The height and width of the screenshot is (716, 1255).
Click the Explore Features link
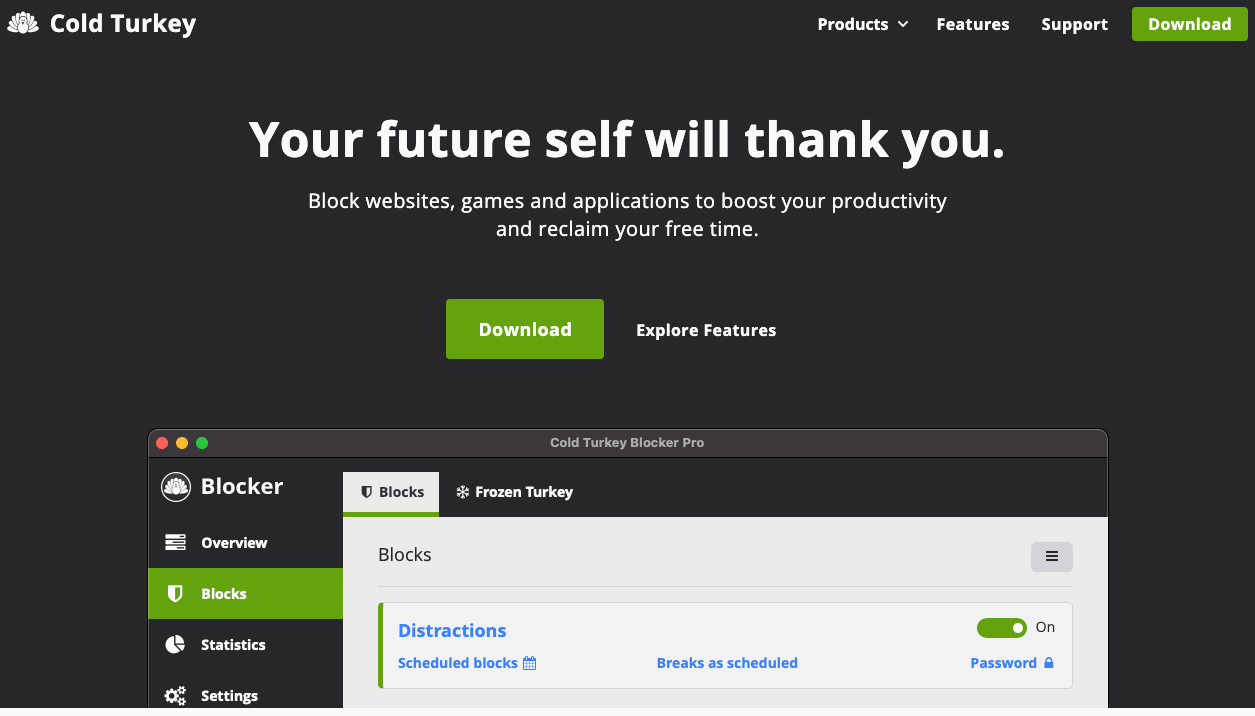(706, 330)
